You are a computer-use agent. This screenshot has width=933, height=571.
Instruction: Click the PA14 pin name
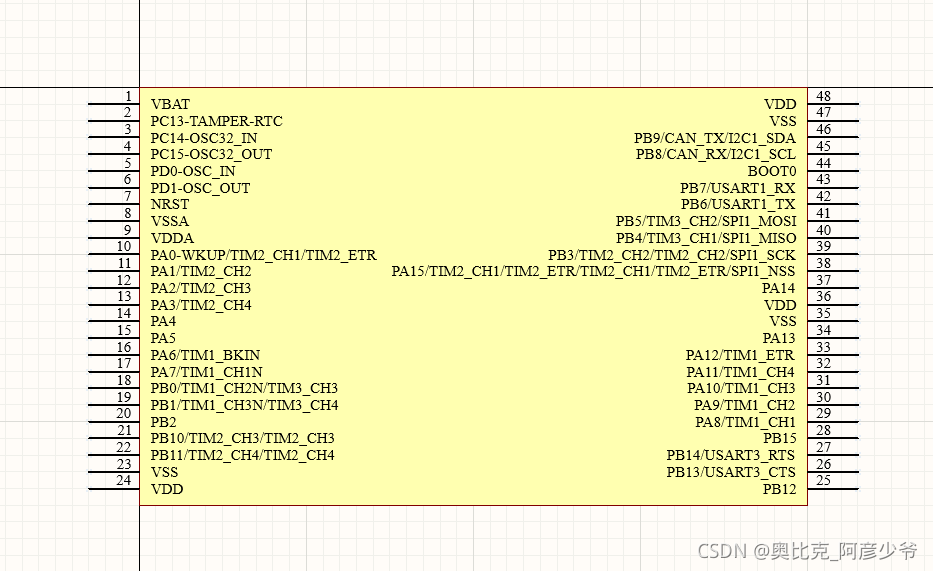(x=779, y=288)
